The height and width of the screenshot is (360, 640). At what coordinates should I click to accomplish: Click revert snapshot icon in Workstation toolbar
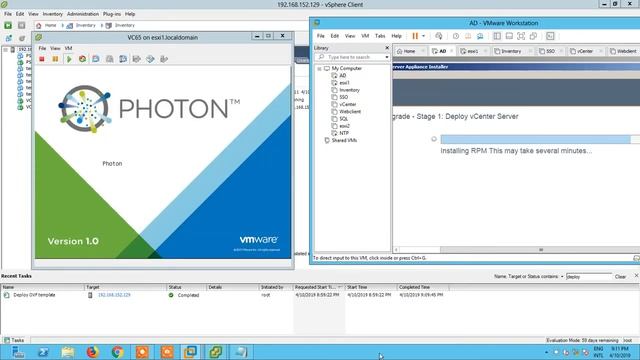coord(468,36)
